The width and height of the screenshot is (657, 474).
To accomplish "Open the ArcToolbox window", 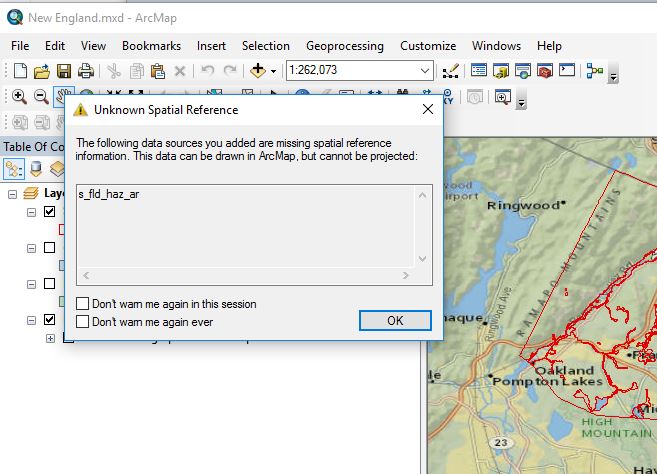I will [545, 71].
